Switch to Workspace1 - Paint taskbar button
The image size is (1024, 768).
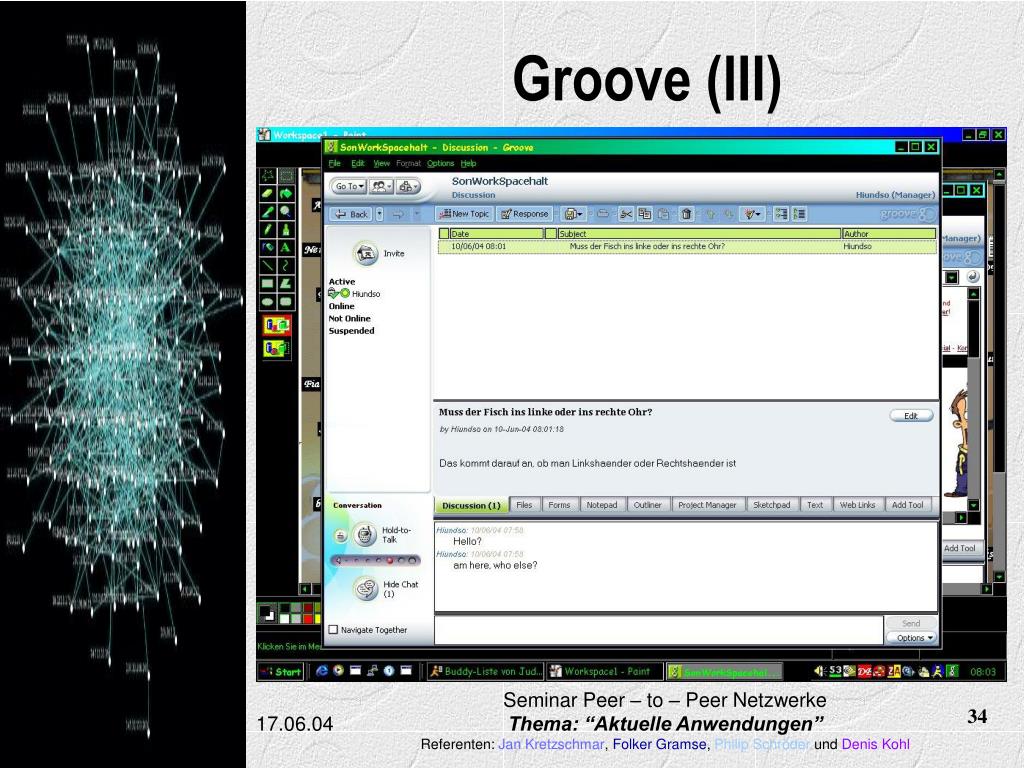pyautogui.click(x=605, y=671)
